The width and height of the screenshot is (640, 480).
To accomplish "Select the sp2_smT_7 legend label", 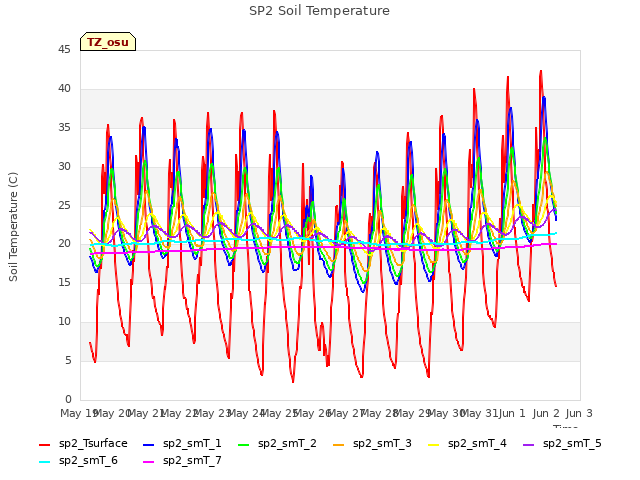I will click(192, 461).
